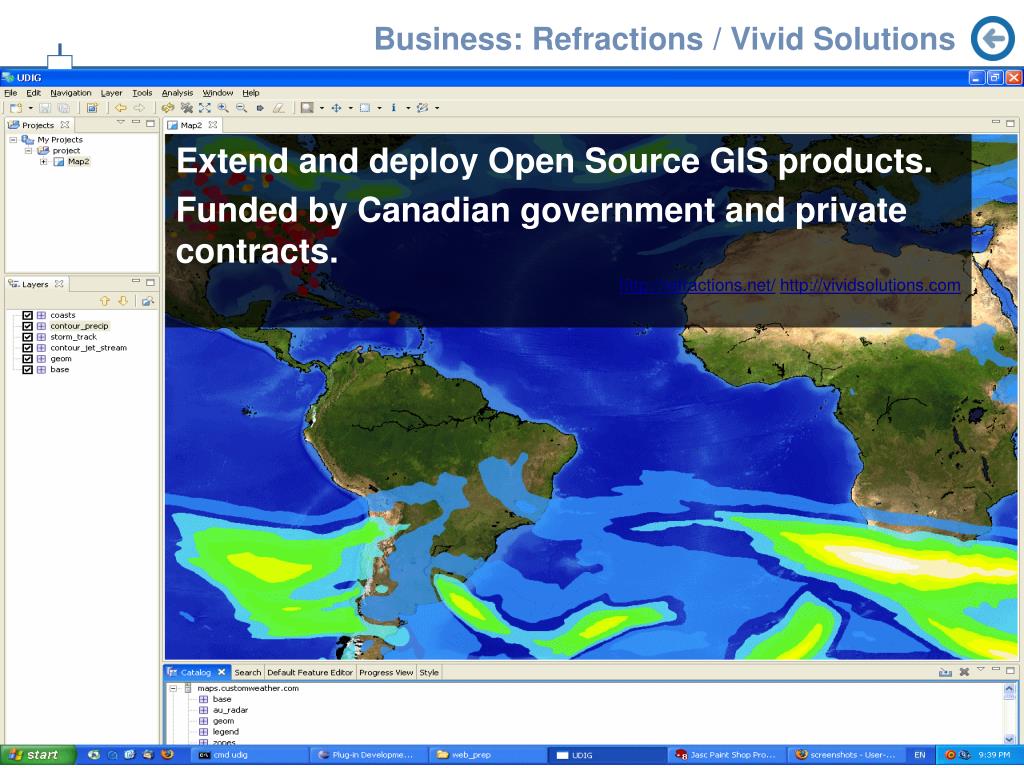The width and height of the screenshot is (1024, 768).
Task: Click the Windows start button
Action: [x=37, y=755]
